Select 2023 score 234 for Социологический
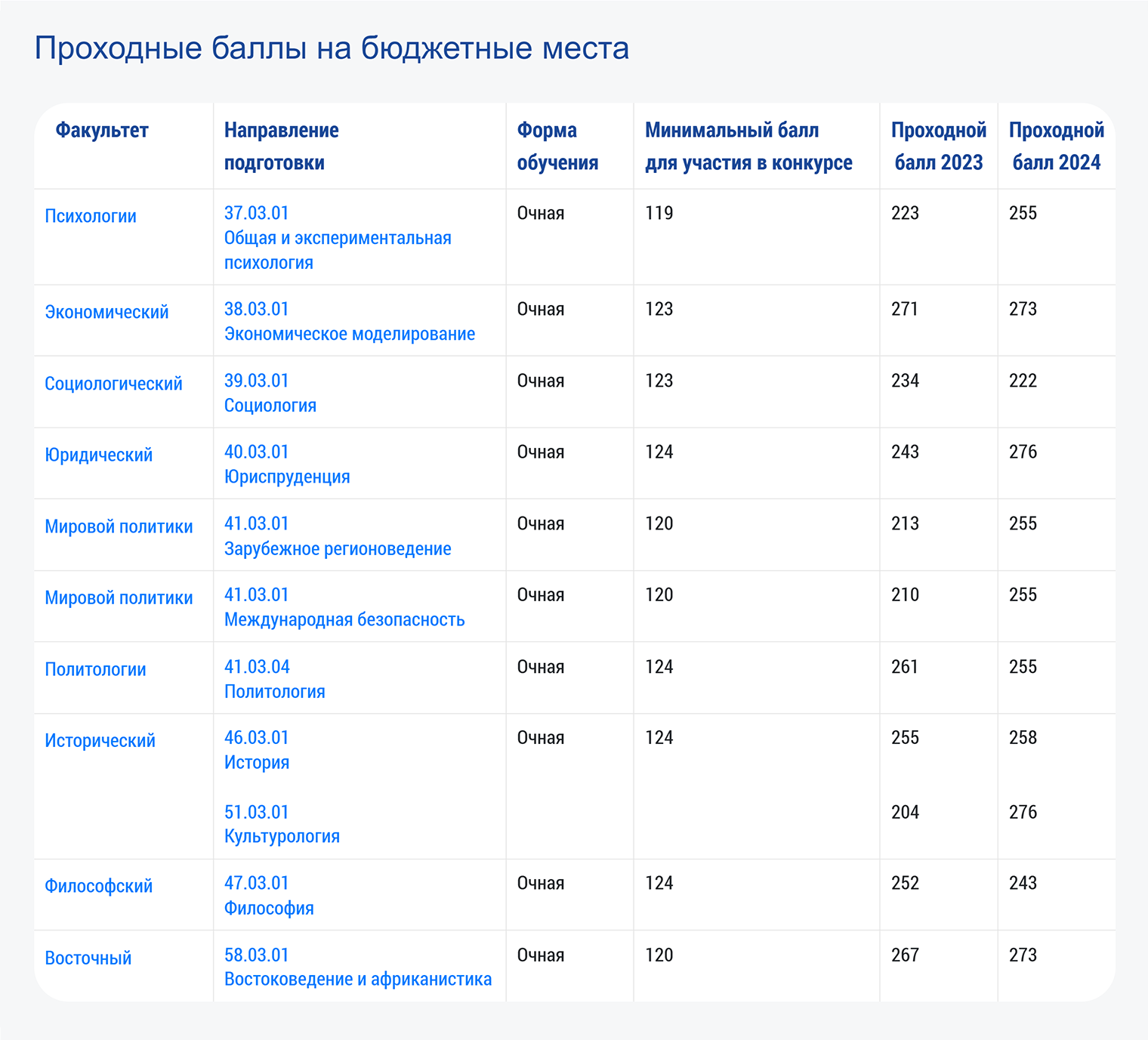1148x1040 pixels. (905, 381)
